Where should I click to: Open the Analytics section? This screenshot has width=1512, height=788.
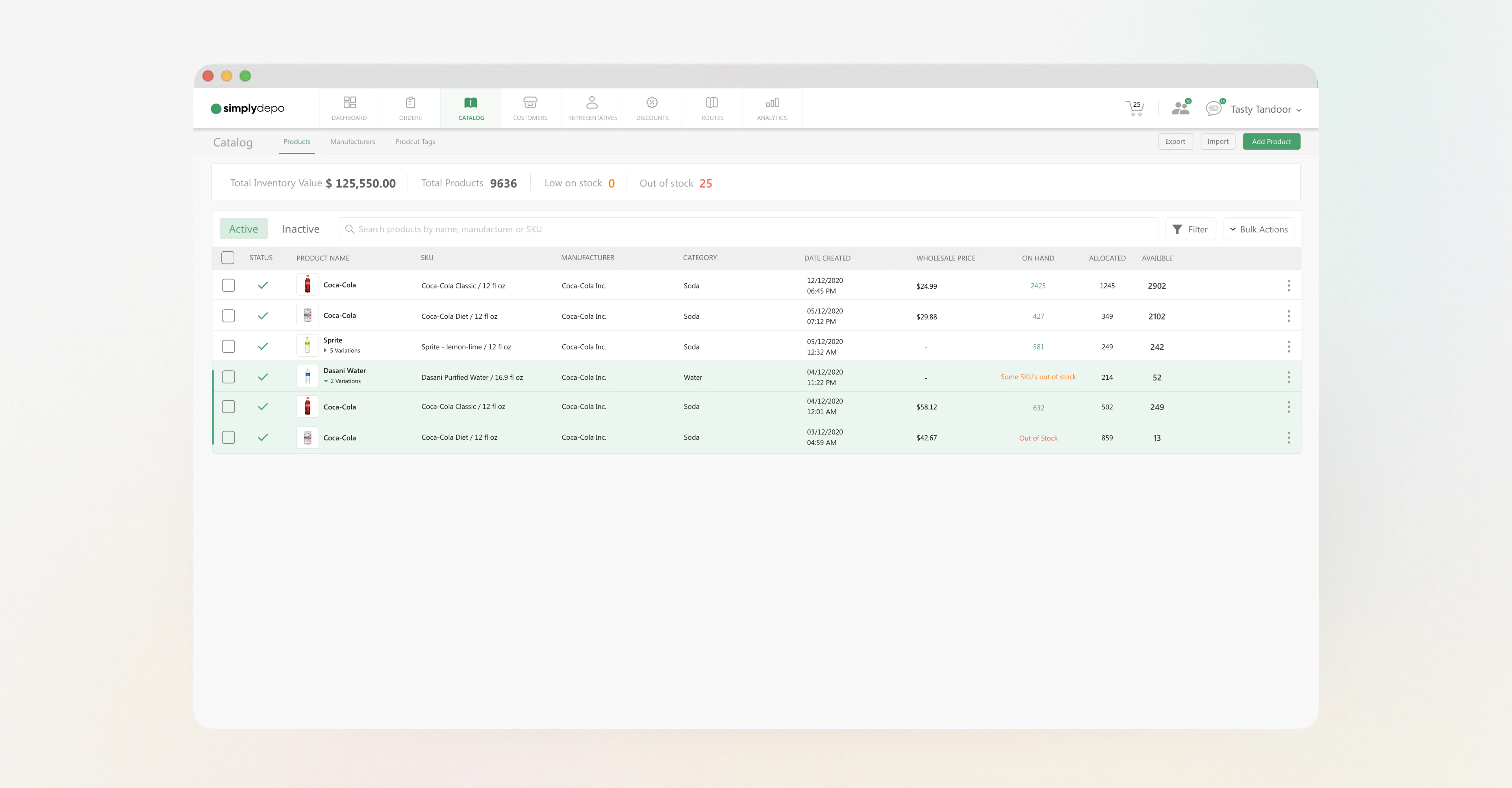pos(772,108)
